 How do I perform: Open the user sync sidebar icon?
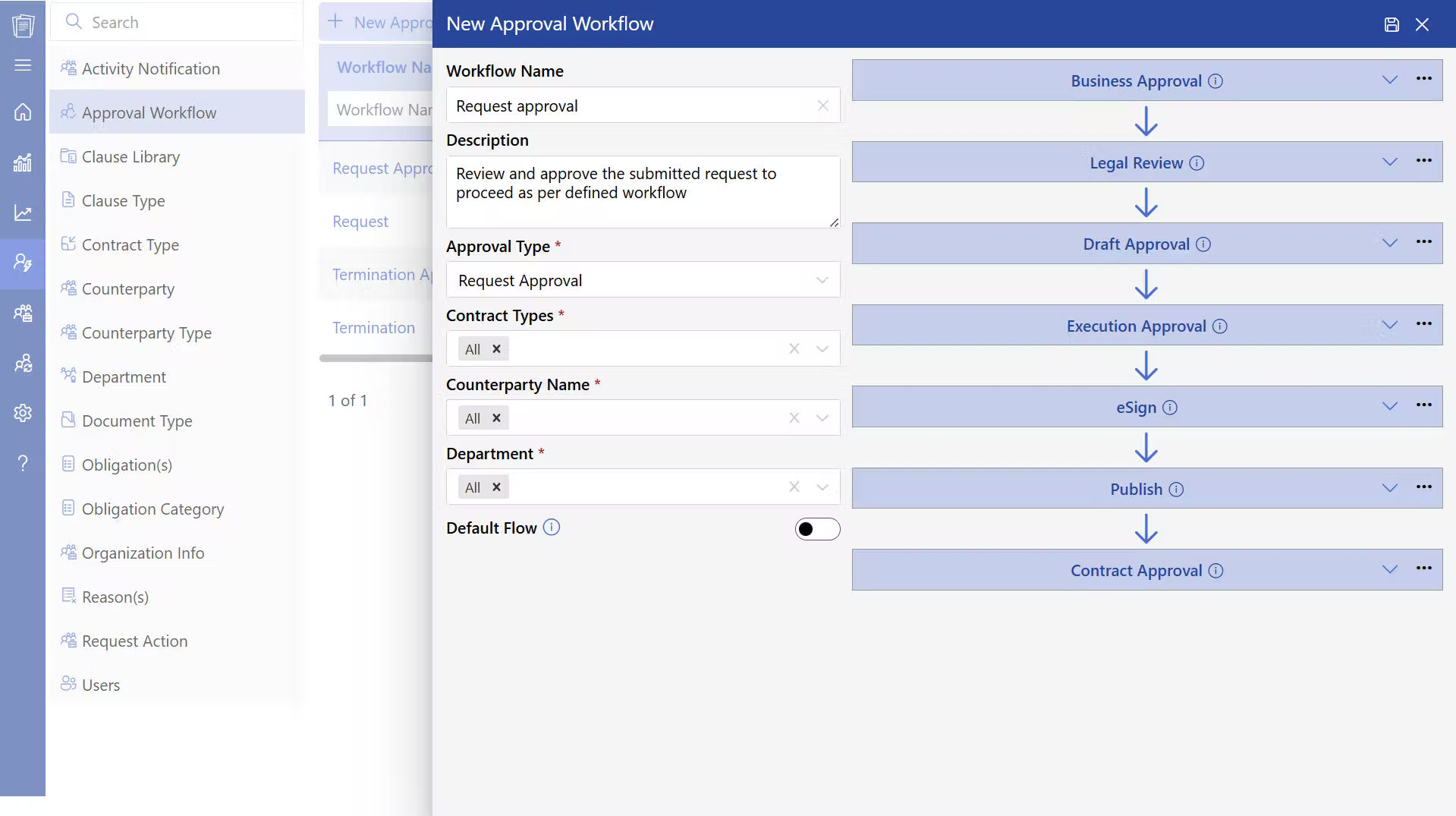tap(22, 364)
